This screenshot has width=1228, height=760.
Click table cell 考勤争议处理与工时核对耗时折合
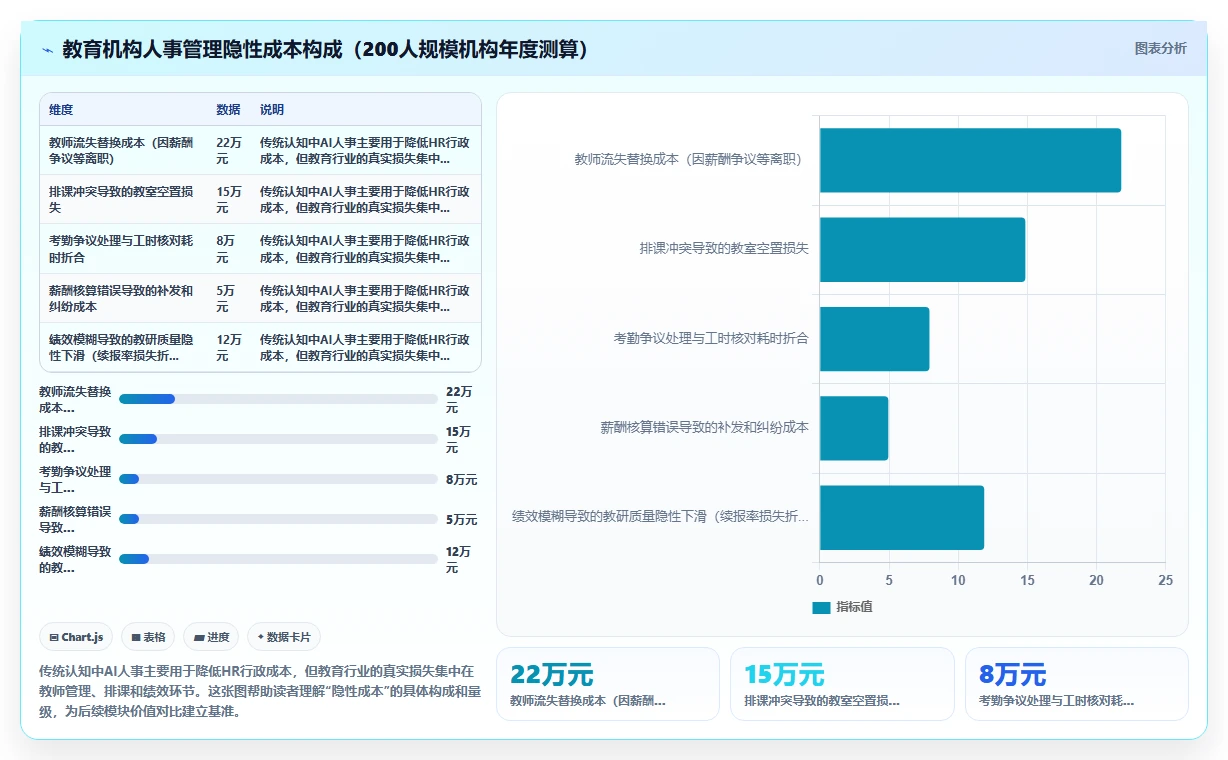point(122,249)
